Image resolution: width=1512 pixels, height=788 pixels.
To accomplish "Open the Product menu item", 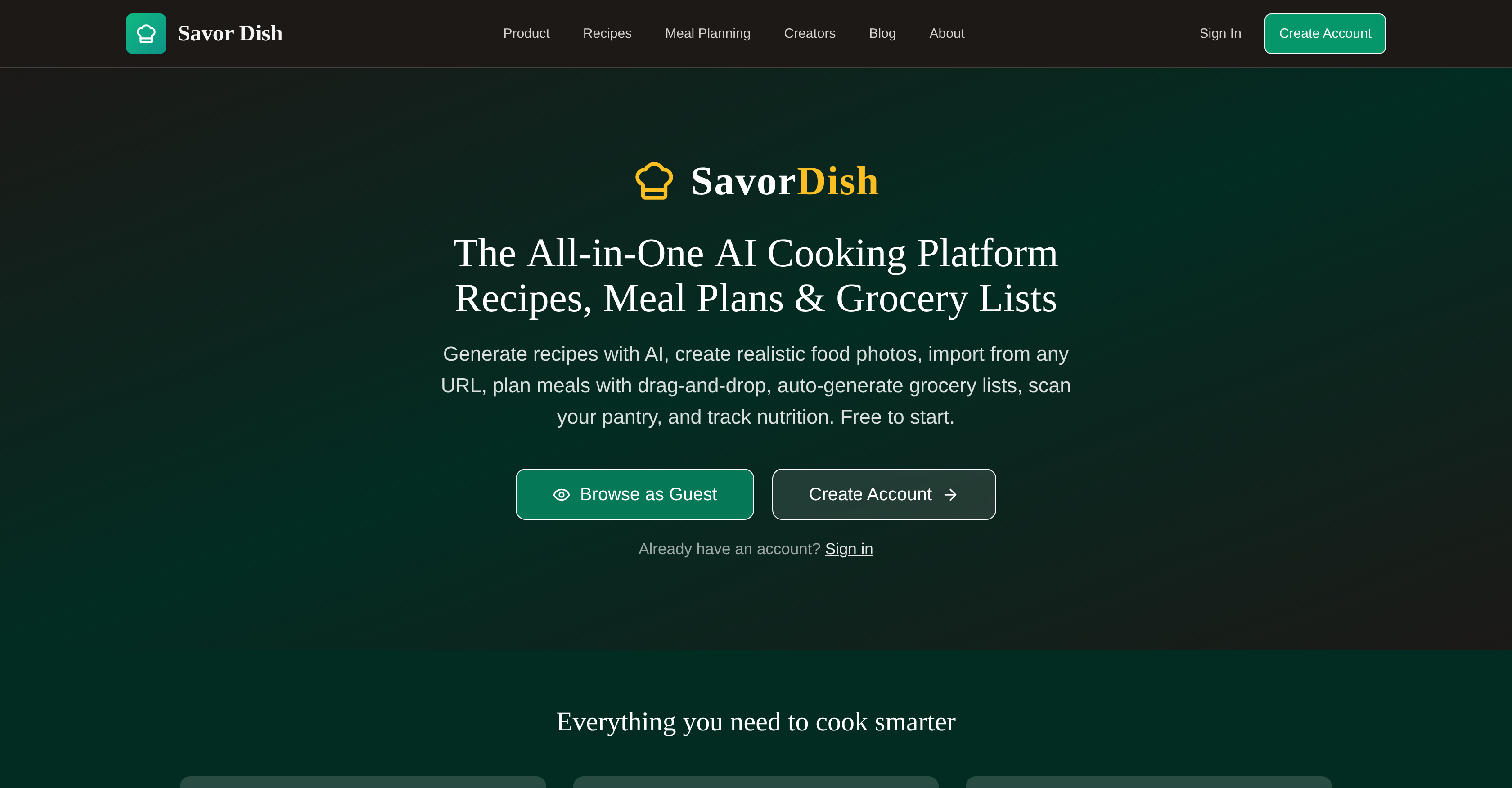I will [x=526, y=33].
